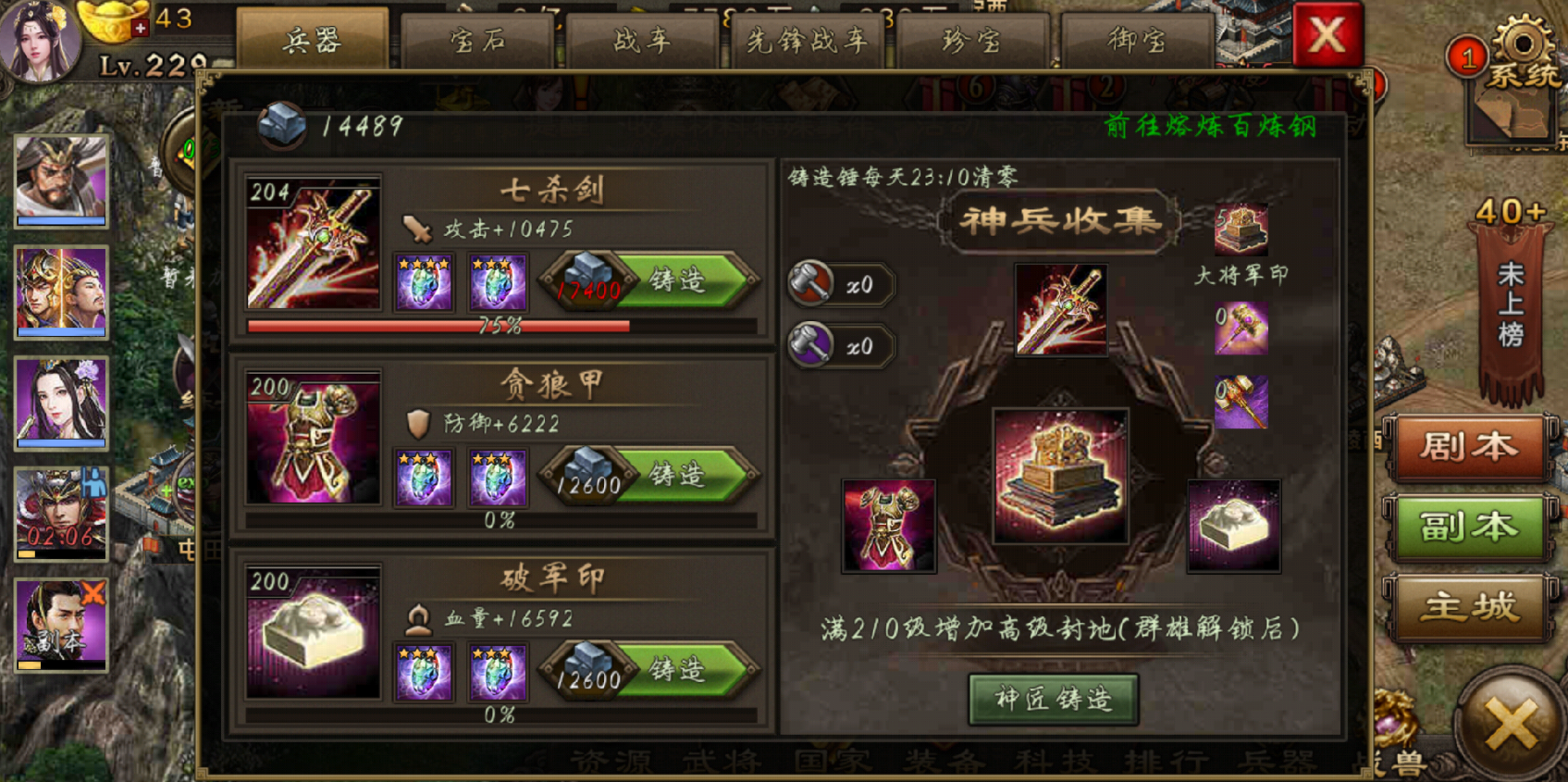Click the purple forging hammer icon
This screenshot has width=1568, height=782.
click(811, 344)
